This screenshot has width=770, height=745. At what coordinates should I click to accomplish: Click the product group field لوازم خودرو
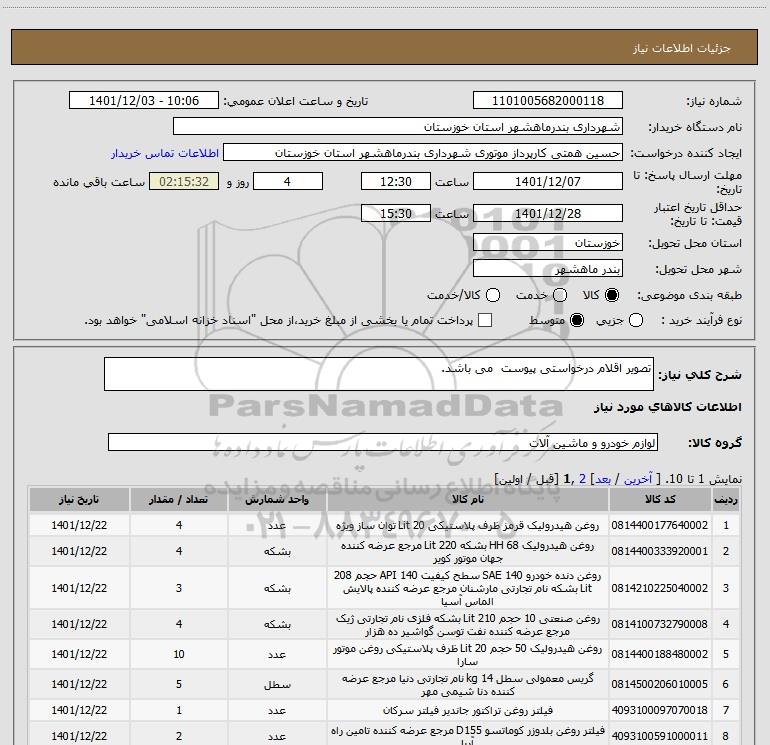click(x=383, y=442)
